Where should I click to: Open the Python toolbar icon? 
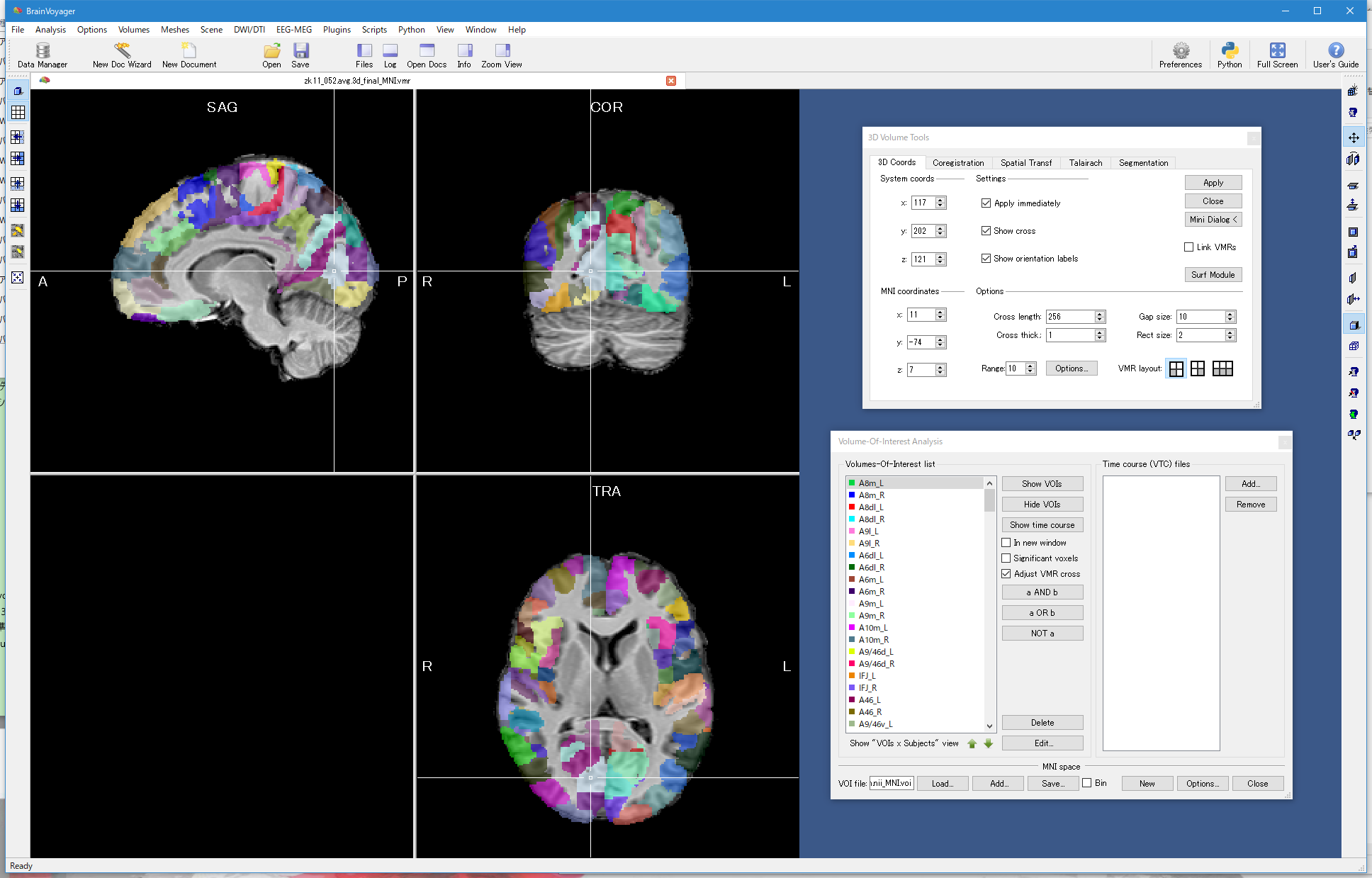(1230, 55)
